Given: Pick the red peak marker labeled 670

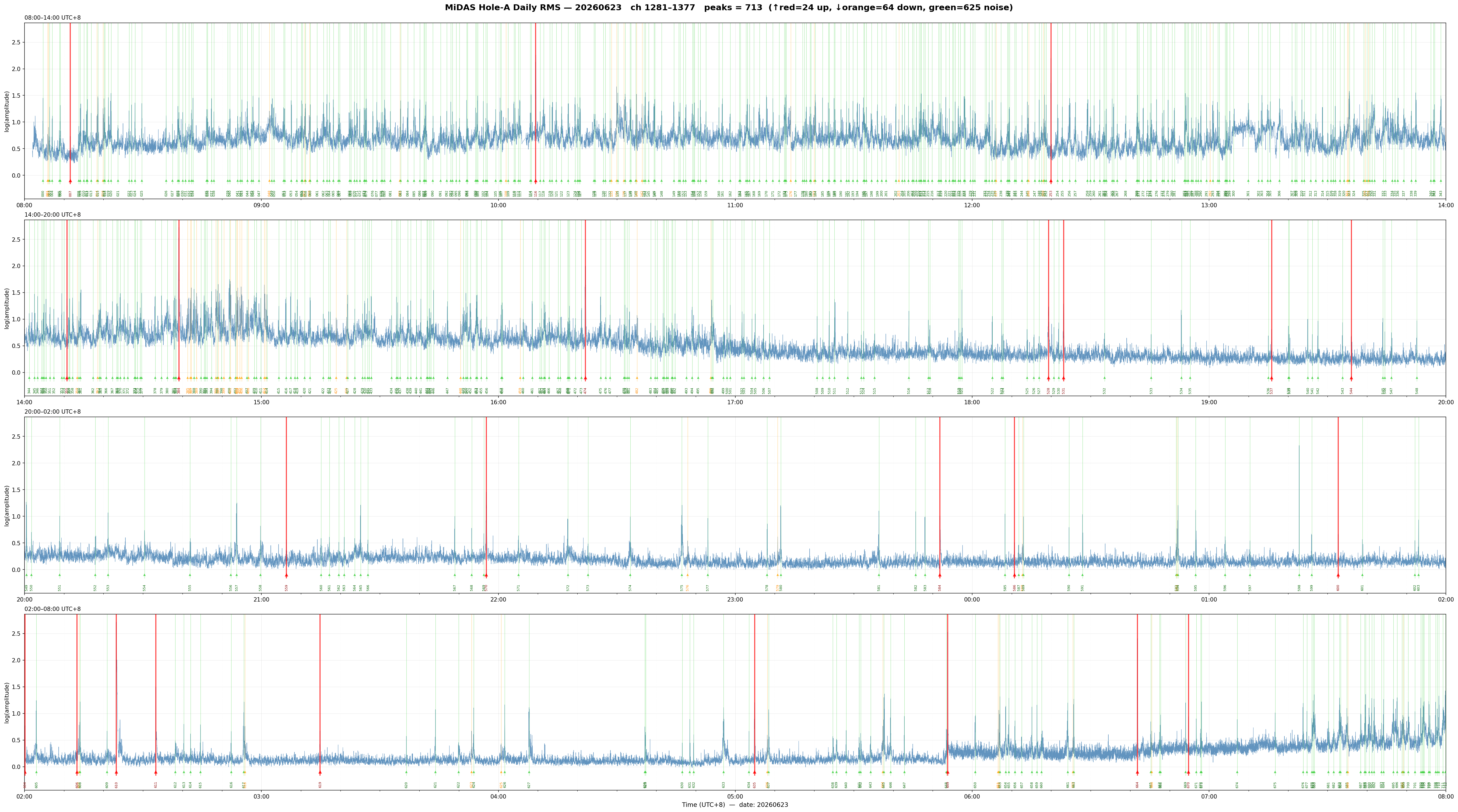Looking at the screenshot, I should coord(1188,772).
